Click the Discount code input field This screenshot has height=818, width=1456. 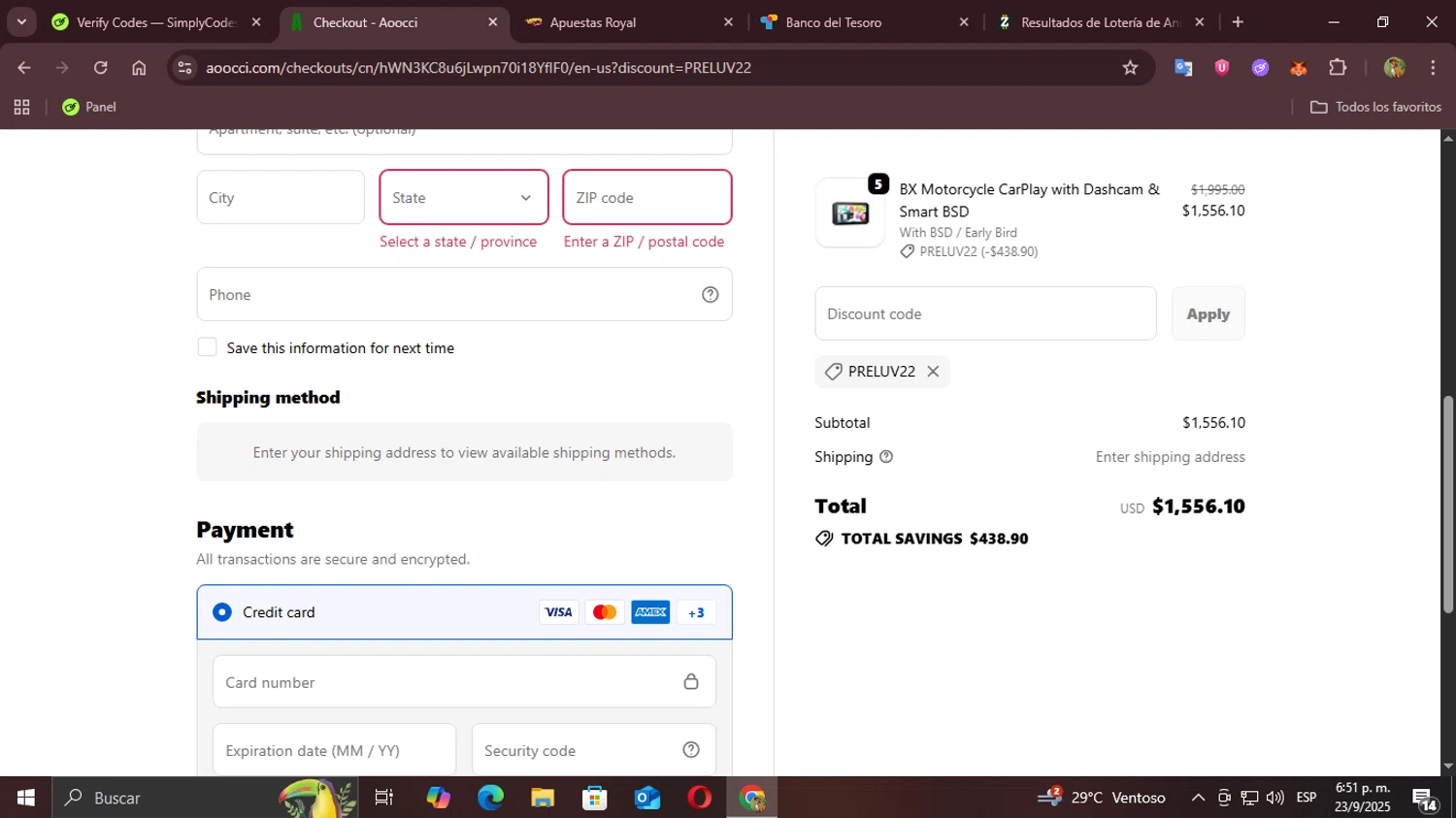pyautogui.click(x=985, y=313)
